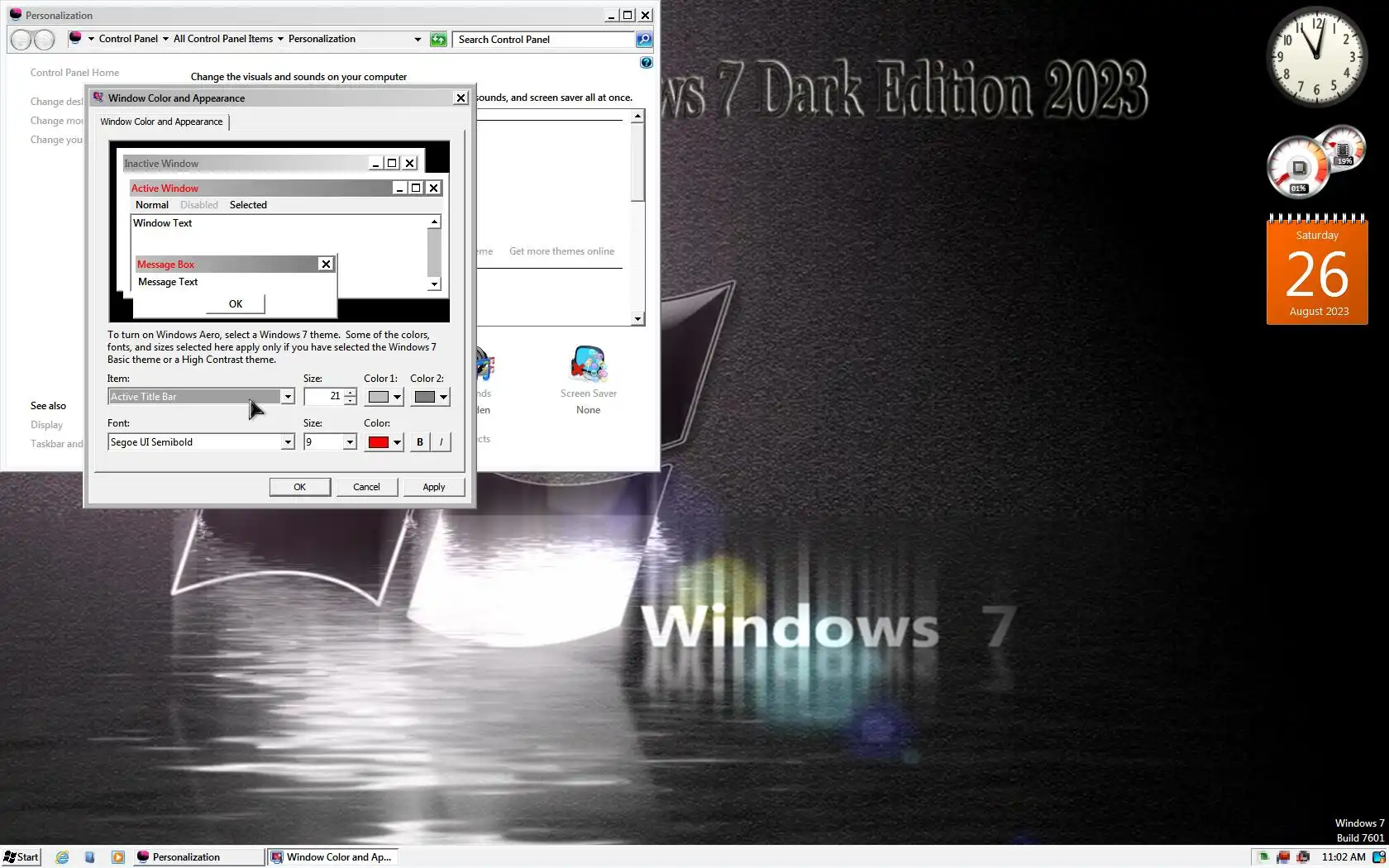This screenshot has height=868, width=1389.
Task: Open the font Size dropdown showing 9
Action: 330,442
